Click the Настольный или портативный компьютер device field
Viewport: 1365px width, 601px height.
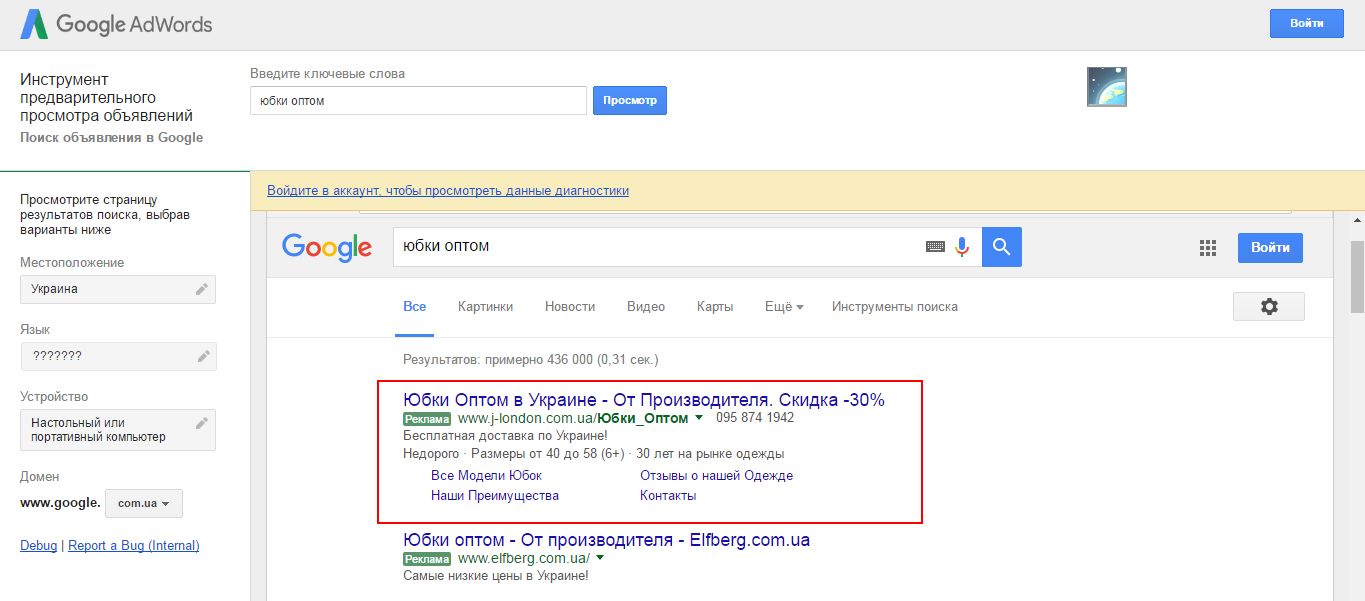coord(118,430)
